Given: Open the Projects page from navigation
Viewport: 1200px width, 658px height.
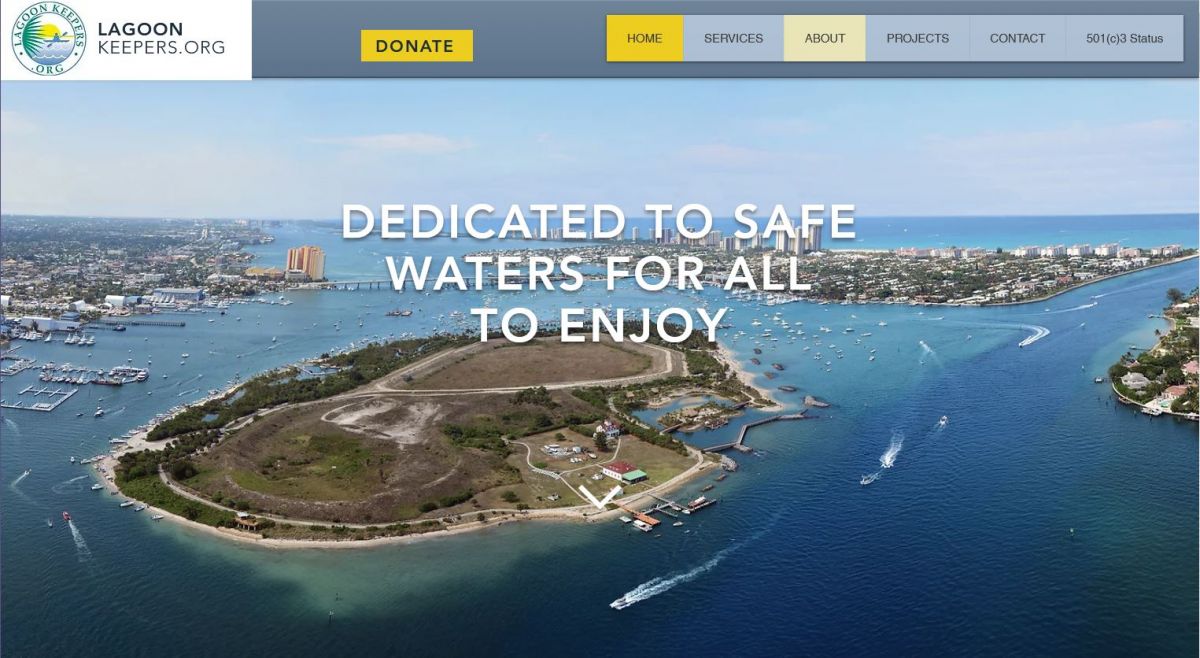Looking at the screenshot, I should coord(917,38).
